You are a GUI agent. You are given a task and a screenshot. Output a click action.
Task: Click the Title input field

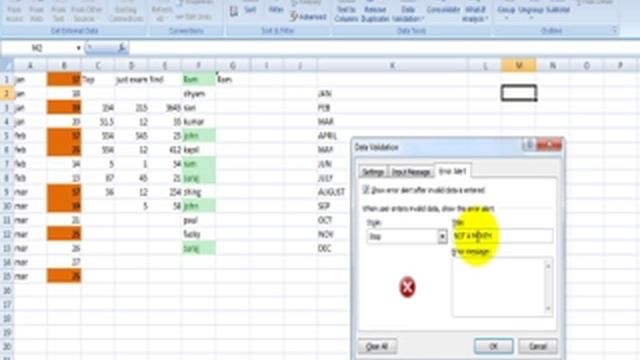(x=503, y=236)
